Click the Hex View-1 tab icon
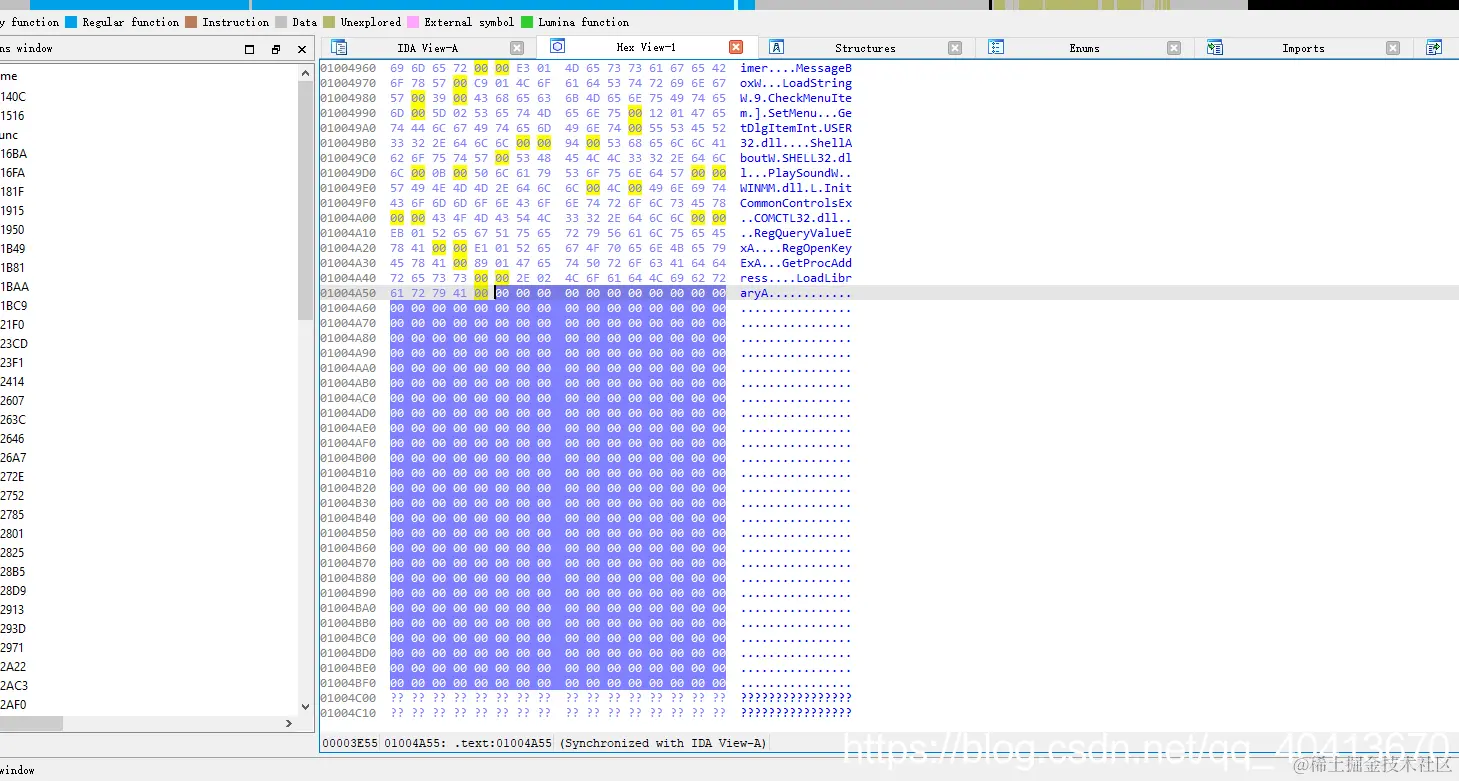1459x781 pixels. coord(558,46)
